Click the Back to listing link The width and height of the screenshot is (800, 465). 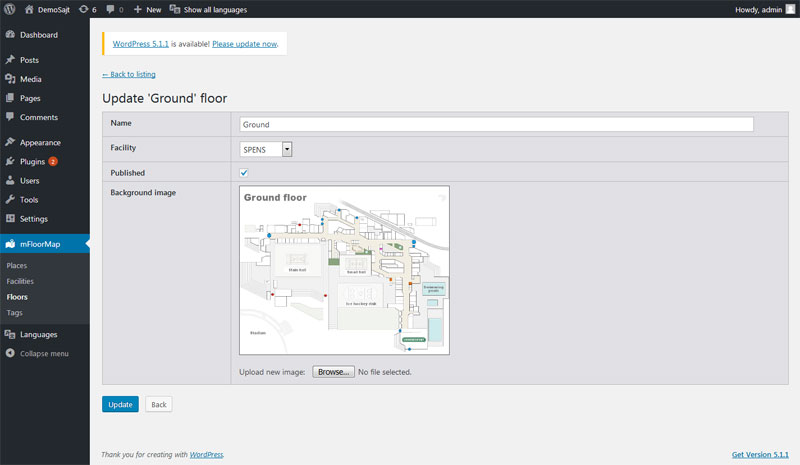128,74
